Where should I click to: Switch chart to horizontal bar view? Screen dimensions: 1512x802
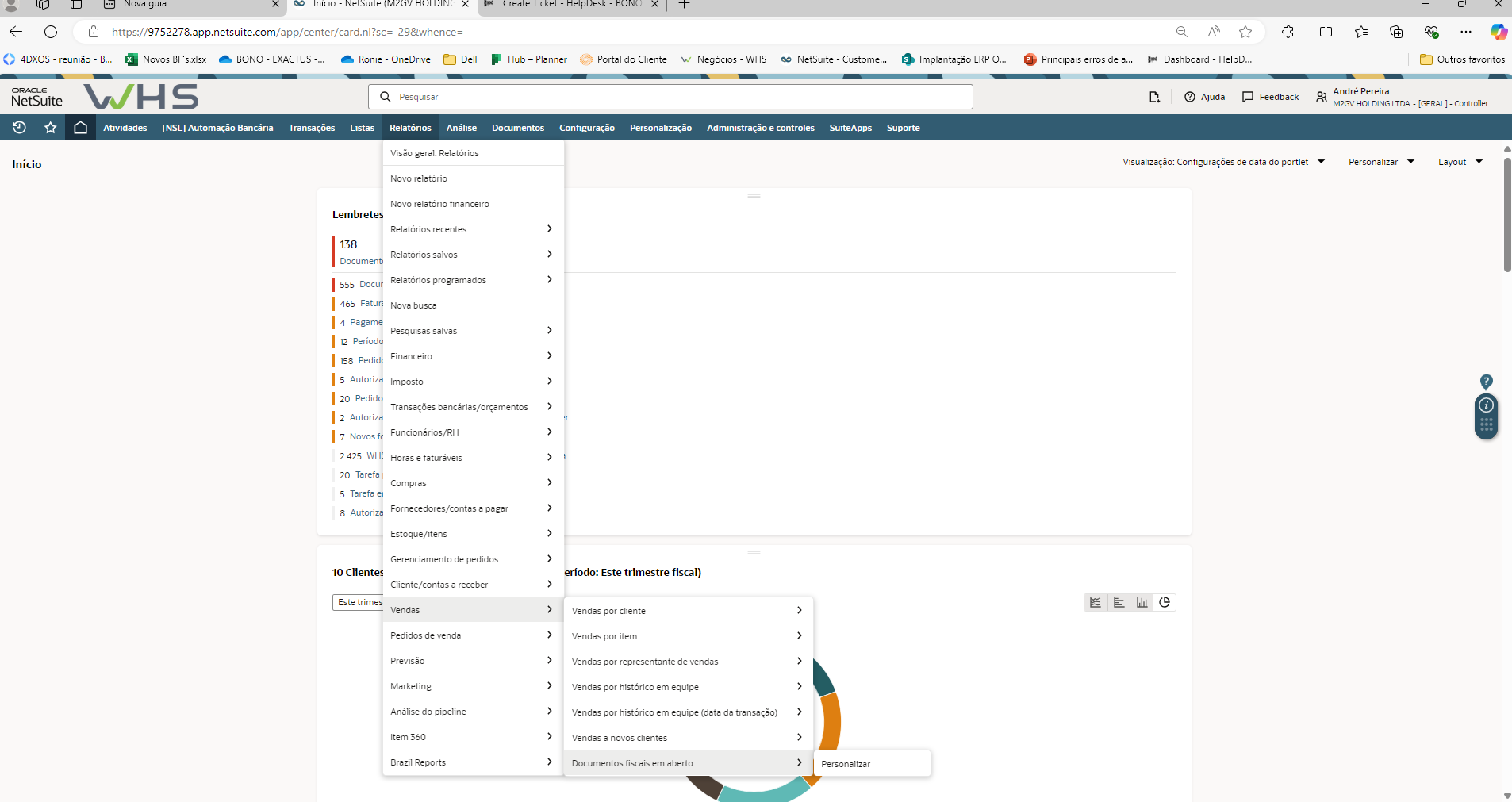(x=1119, y=603)
